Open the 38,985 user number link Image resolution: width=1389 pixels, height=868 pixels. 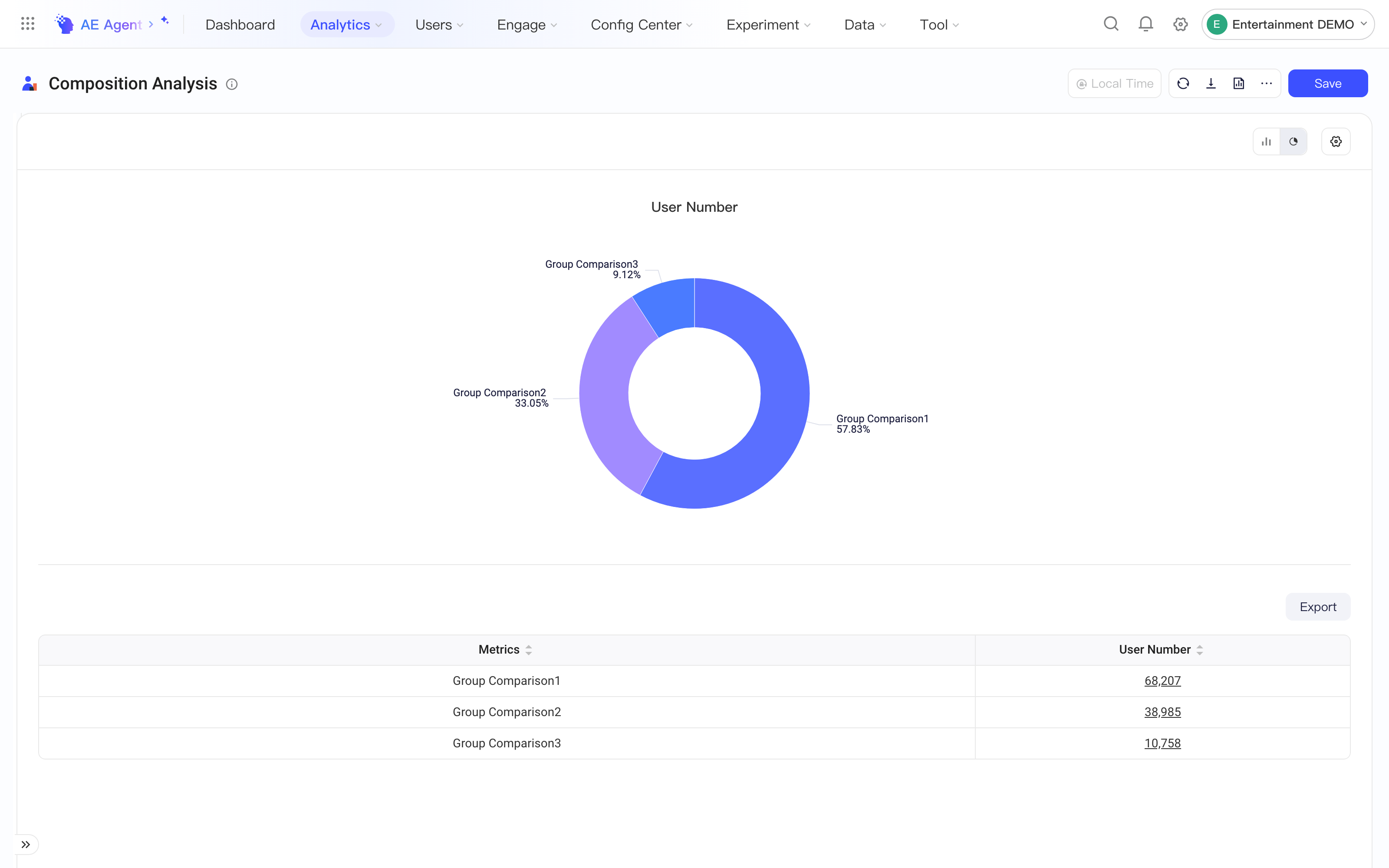tap(1162, 712)
